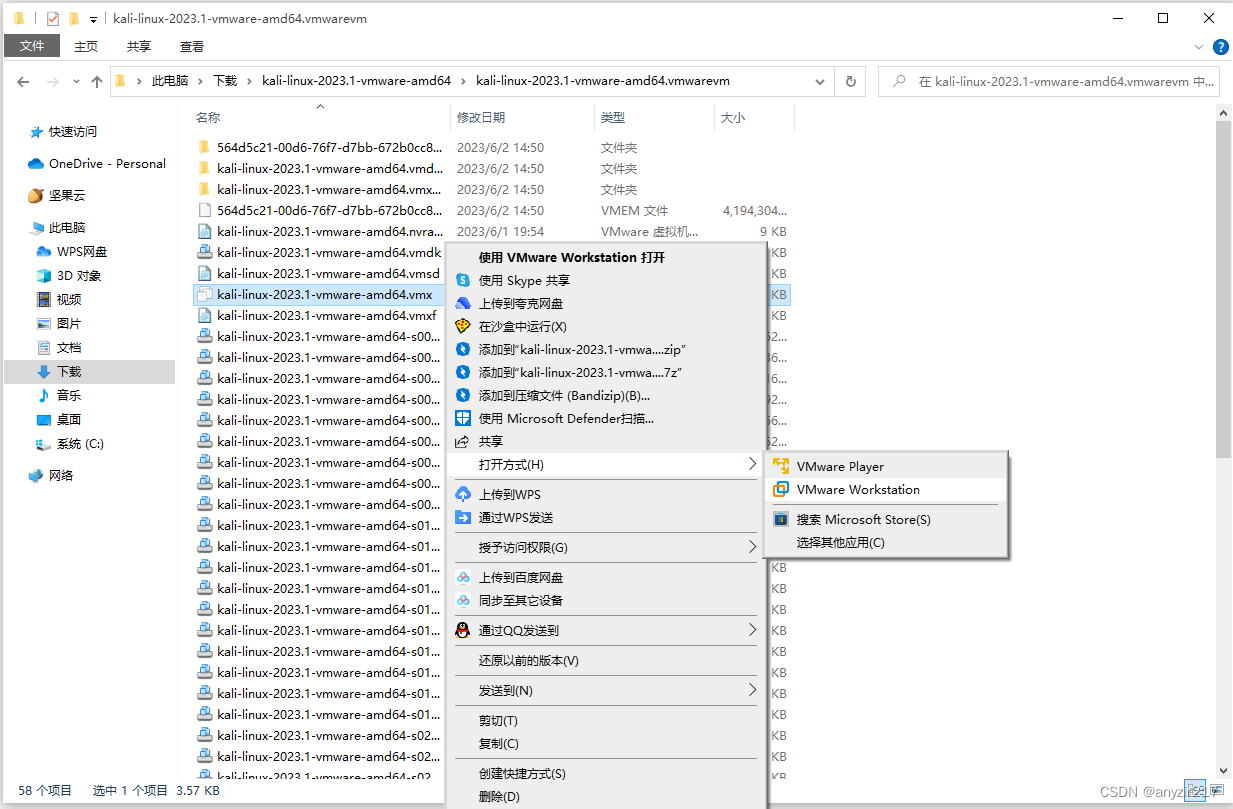The height and width of the screenshot is (809, 1233).
Task: Click the WPS网盘 icon in sidebar
Action: click(44, 252)
